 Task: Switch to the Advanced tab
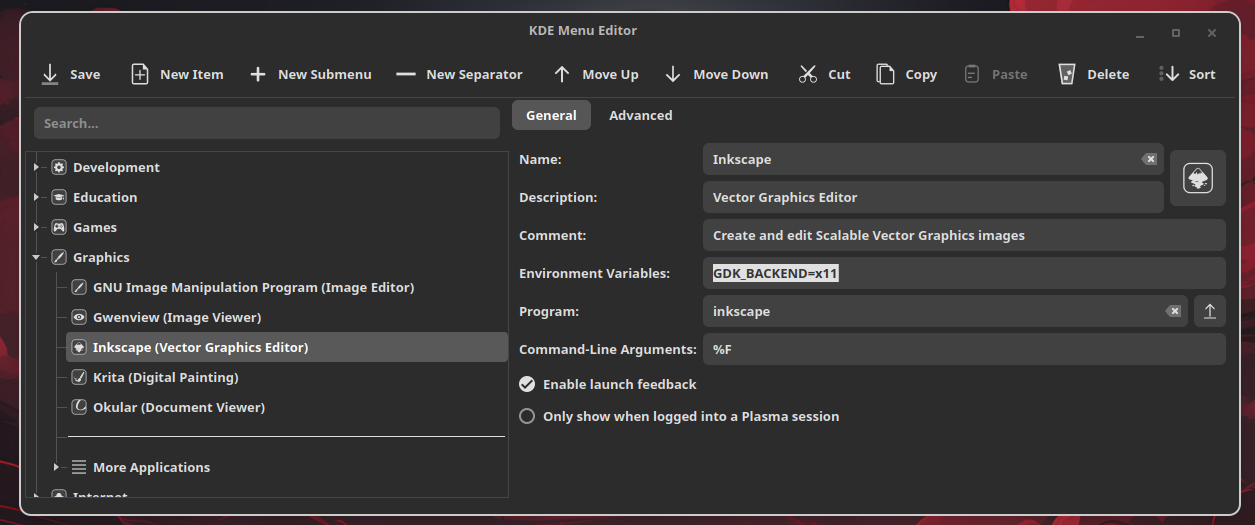(x=640, y=115)
